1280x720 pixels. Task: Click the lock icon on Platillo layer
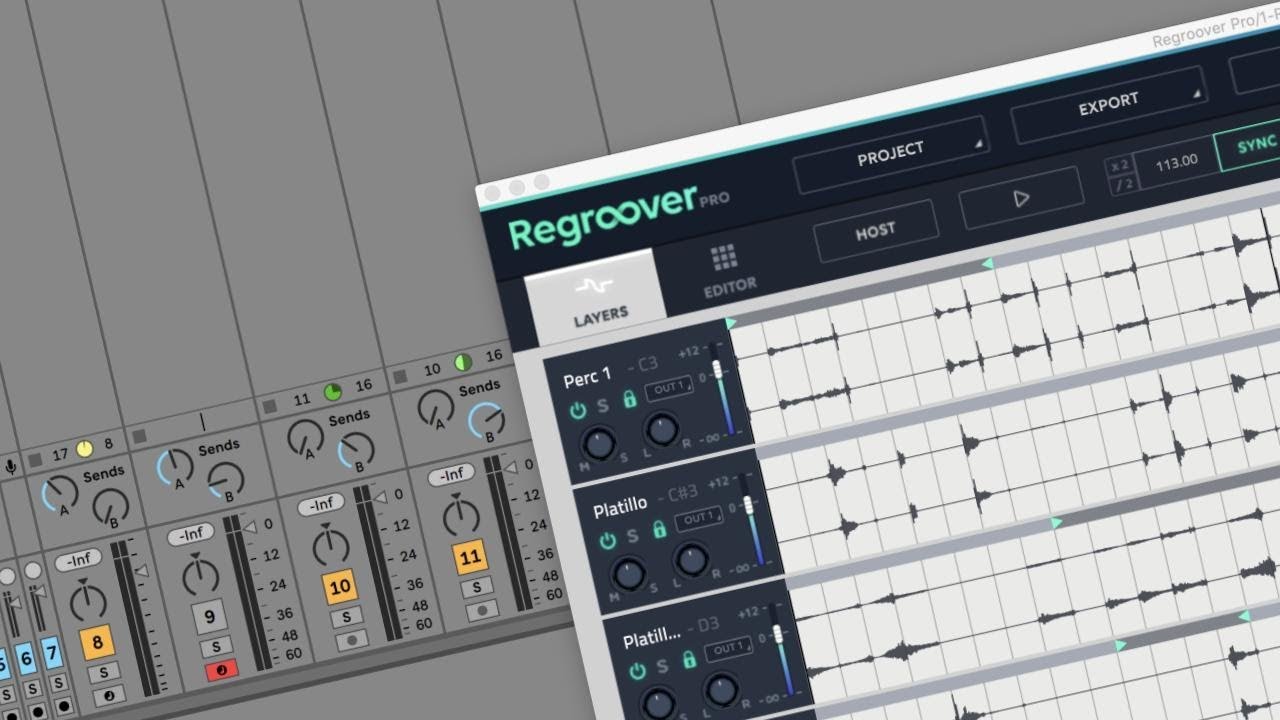click(659, 530)
